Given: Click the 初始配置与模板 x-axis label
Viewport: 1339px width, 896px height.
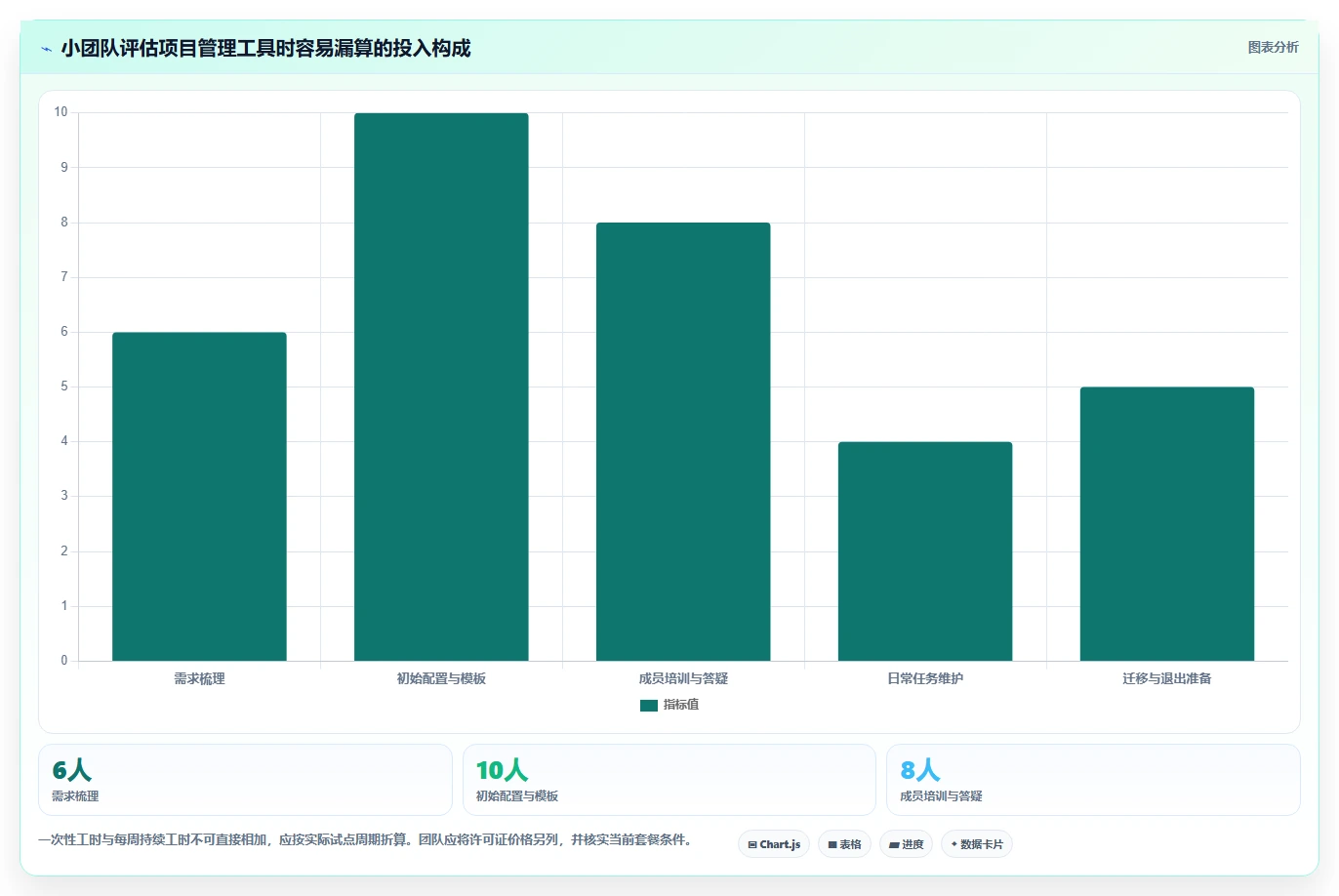Looking at the screenshot, I should 441,678.
